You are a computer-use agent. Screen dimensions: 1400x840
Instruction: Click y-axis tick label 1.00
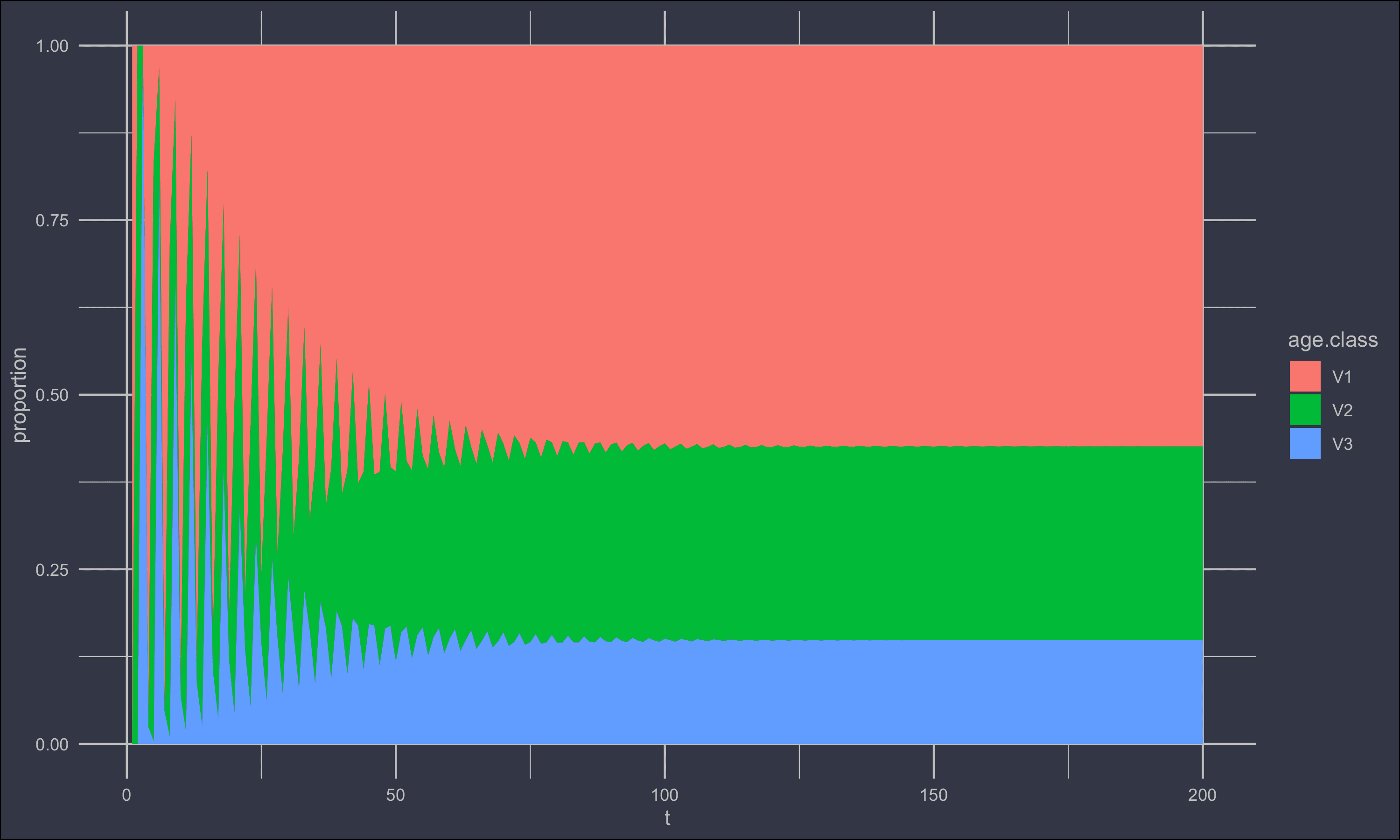(x=52, y=46)
